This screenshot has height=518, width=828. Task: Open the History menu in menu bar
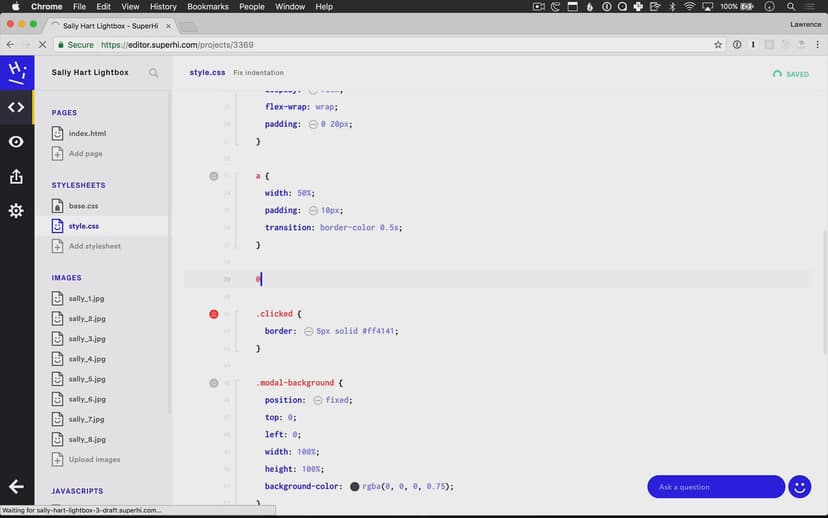163,7
